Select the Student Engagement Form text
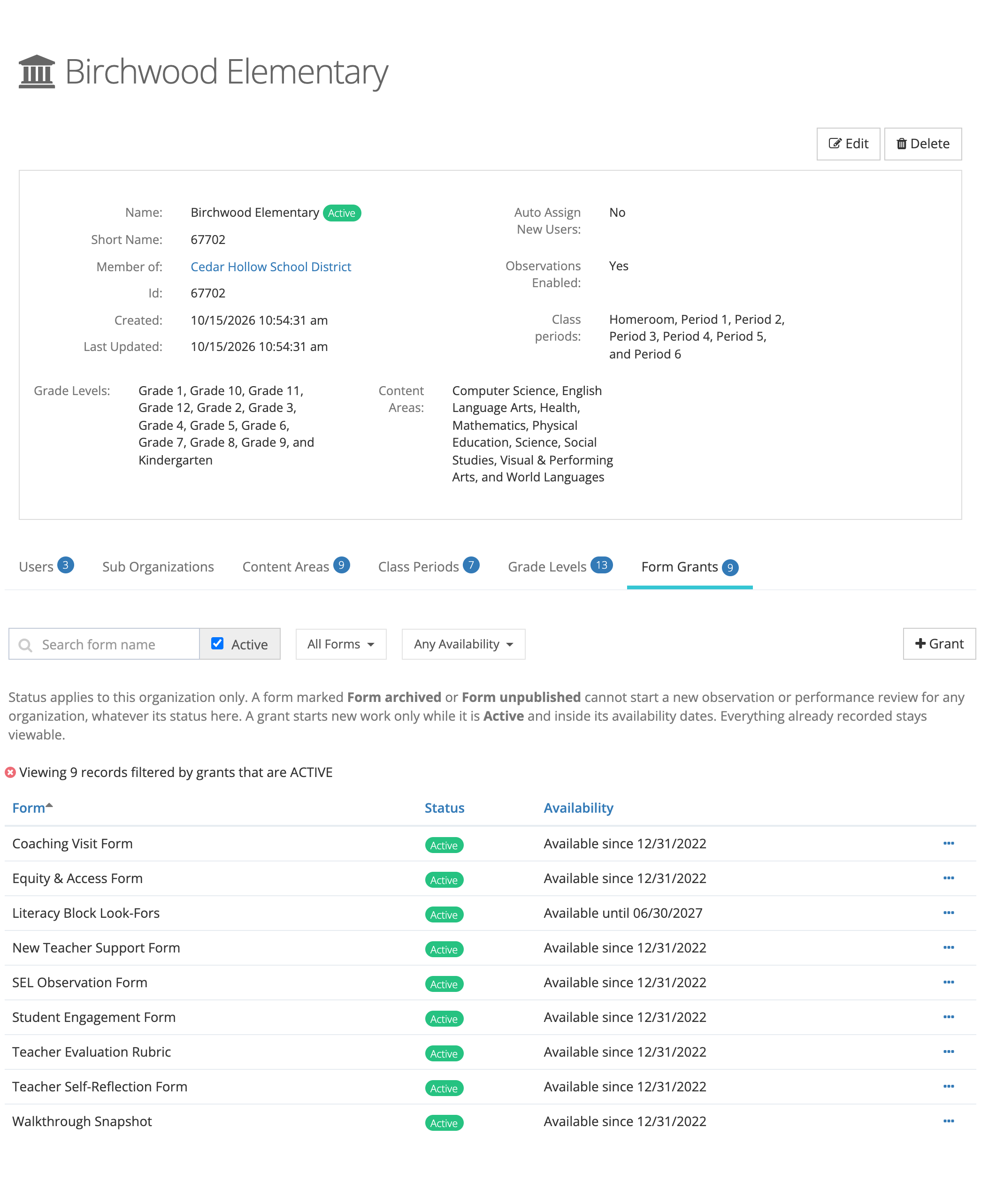 pyautogui.click(x=94, y=1017)
